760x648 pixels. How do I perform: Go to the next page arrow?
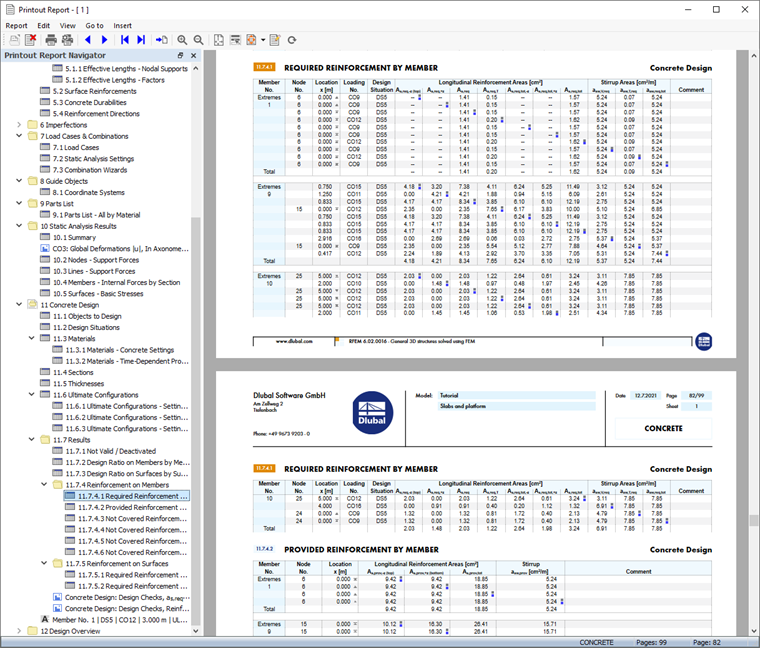[x=105, y=40]
